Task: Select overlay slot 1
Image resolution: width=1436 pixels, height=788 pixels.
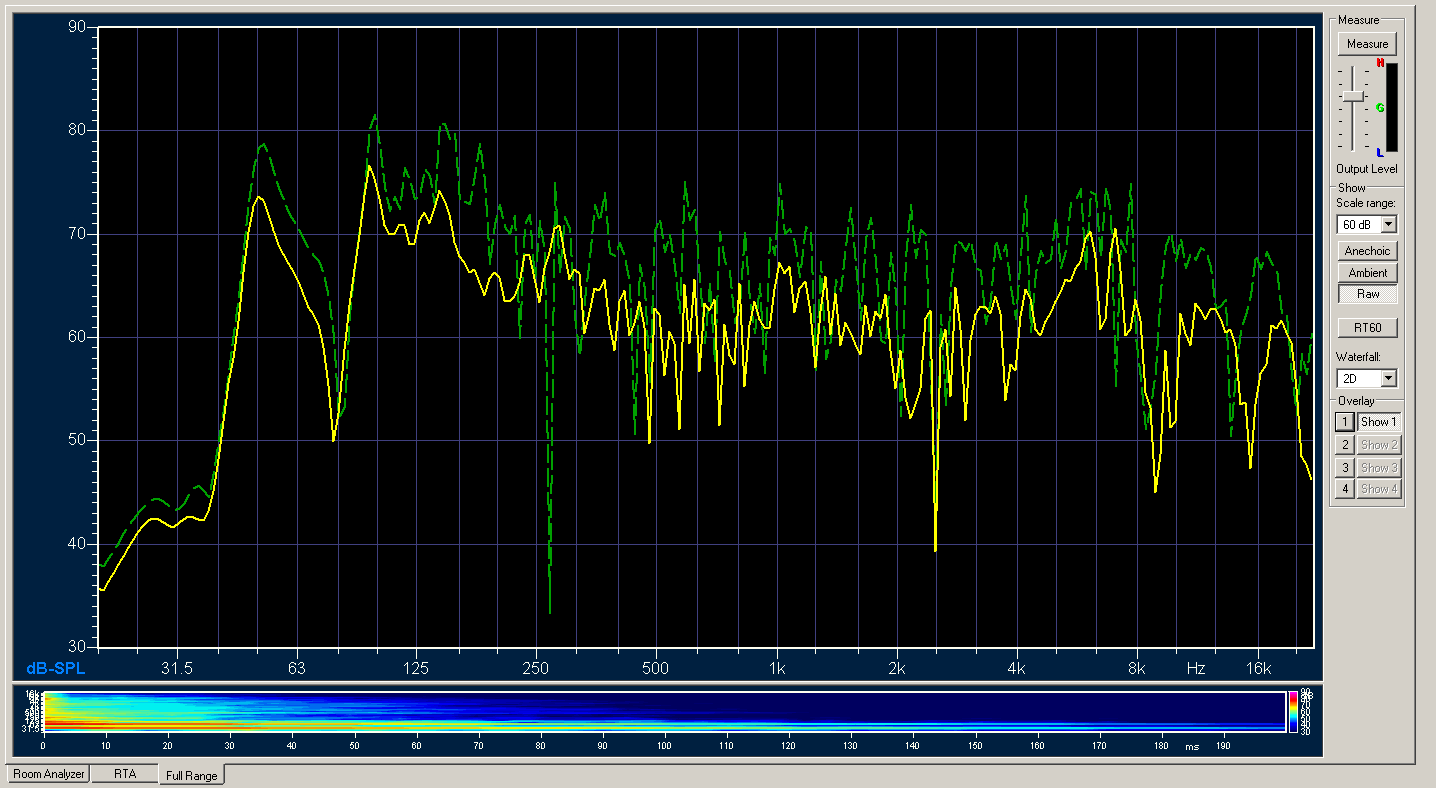Action: coord(1345,422)
